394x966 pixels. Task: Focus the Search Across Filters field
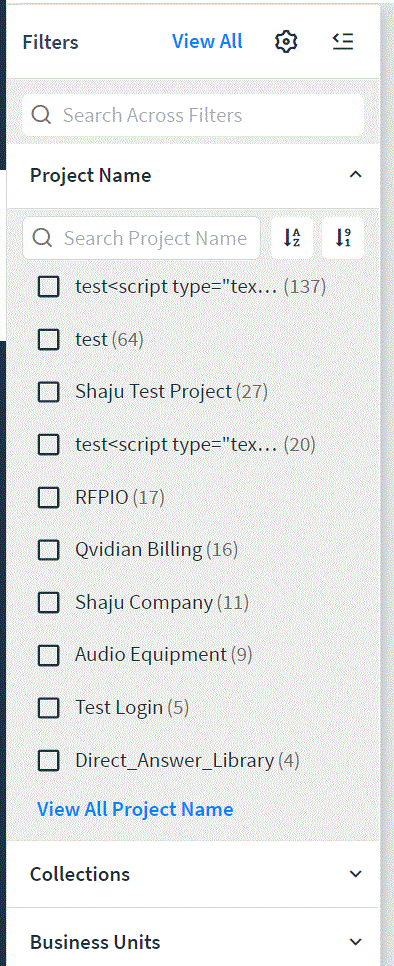click(193, 115)
